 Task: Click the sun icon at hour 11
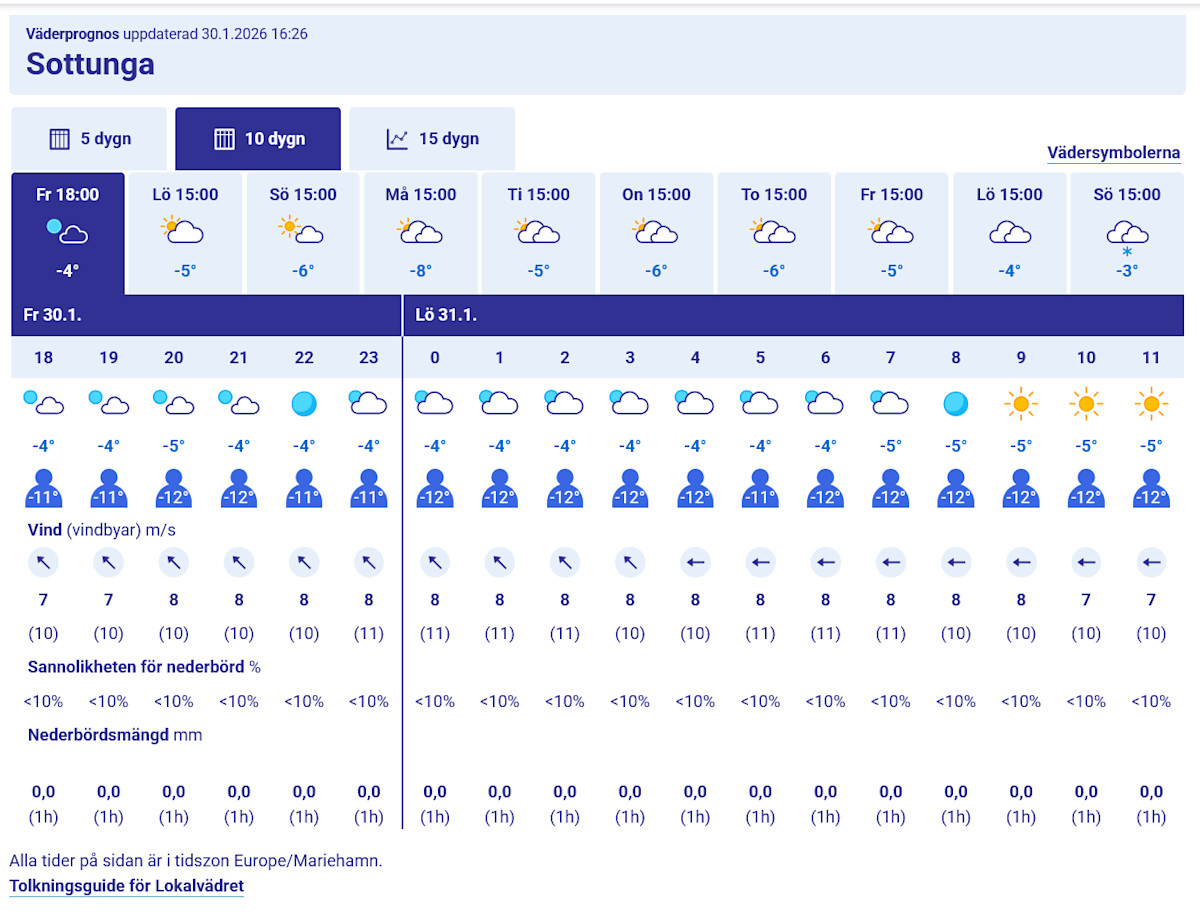[1151, 404]
